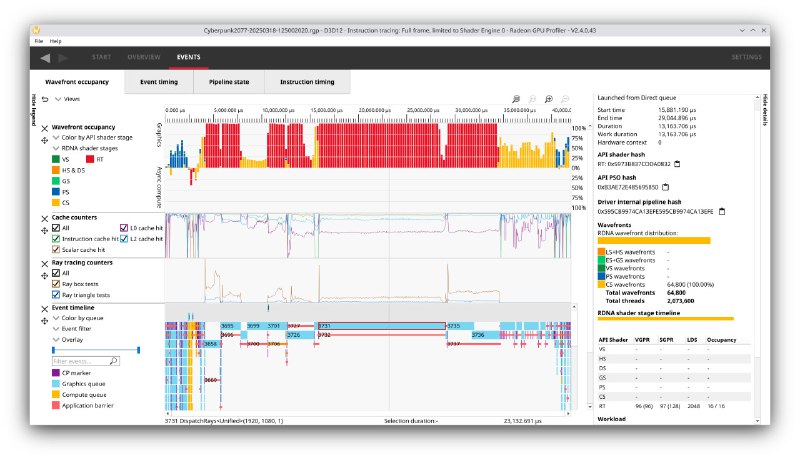Viewport: 800px width, 460px height.
Task: Click the forward navigation arrow
Action: [63, 58]
